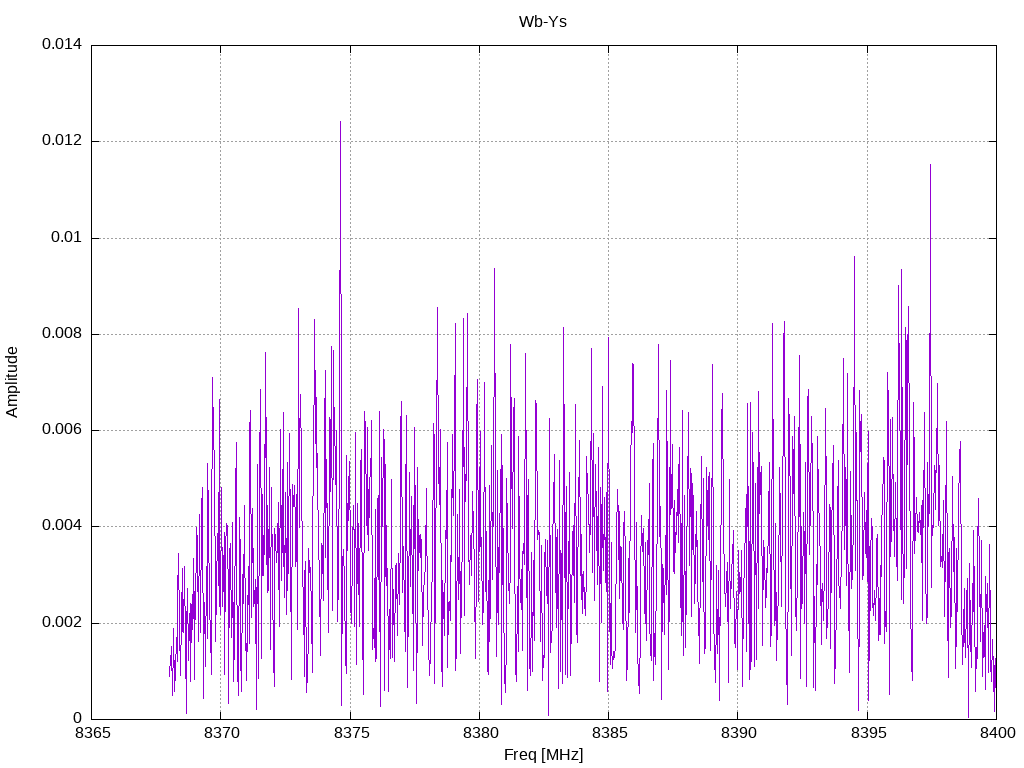Screen dimensions: 1024x768
Task: Click the 8390 x-axis tick label
Action: tap(739, 733)
